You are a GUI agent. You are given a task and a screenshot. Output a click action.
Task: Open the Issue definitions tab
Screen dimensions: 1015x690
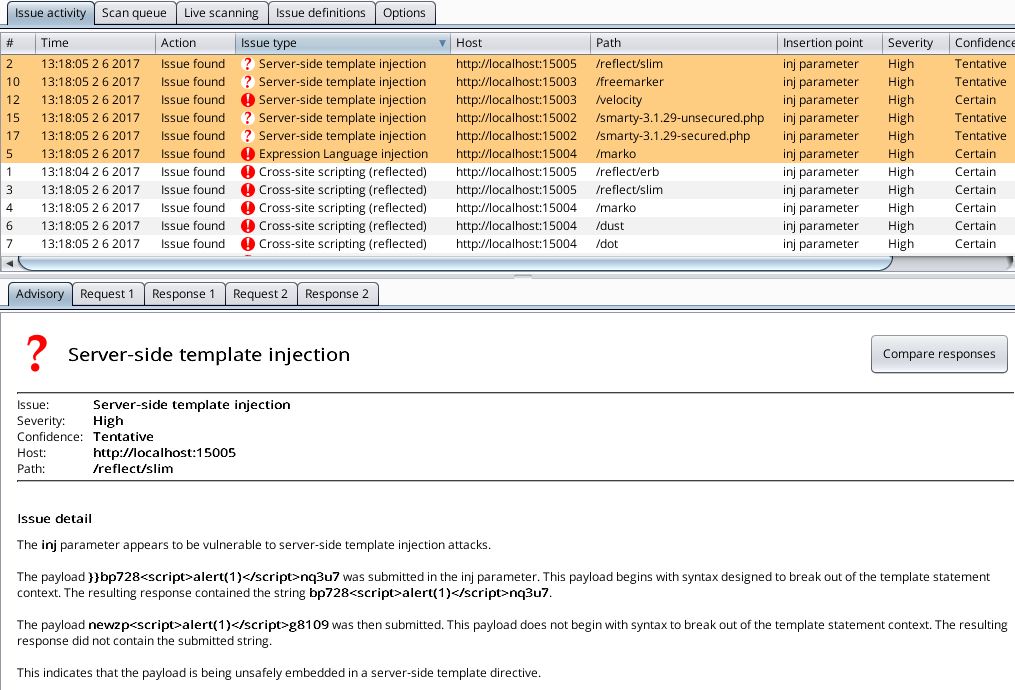click(x=320, y=13)
